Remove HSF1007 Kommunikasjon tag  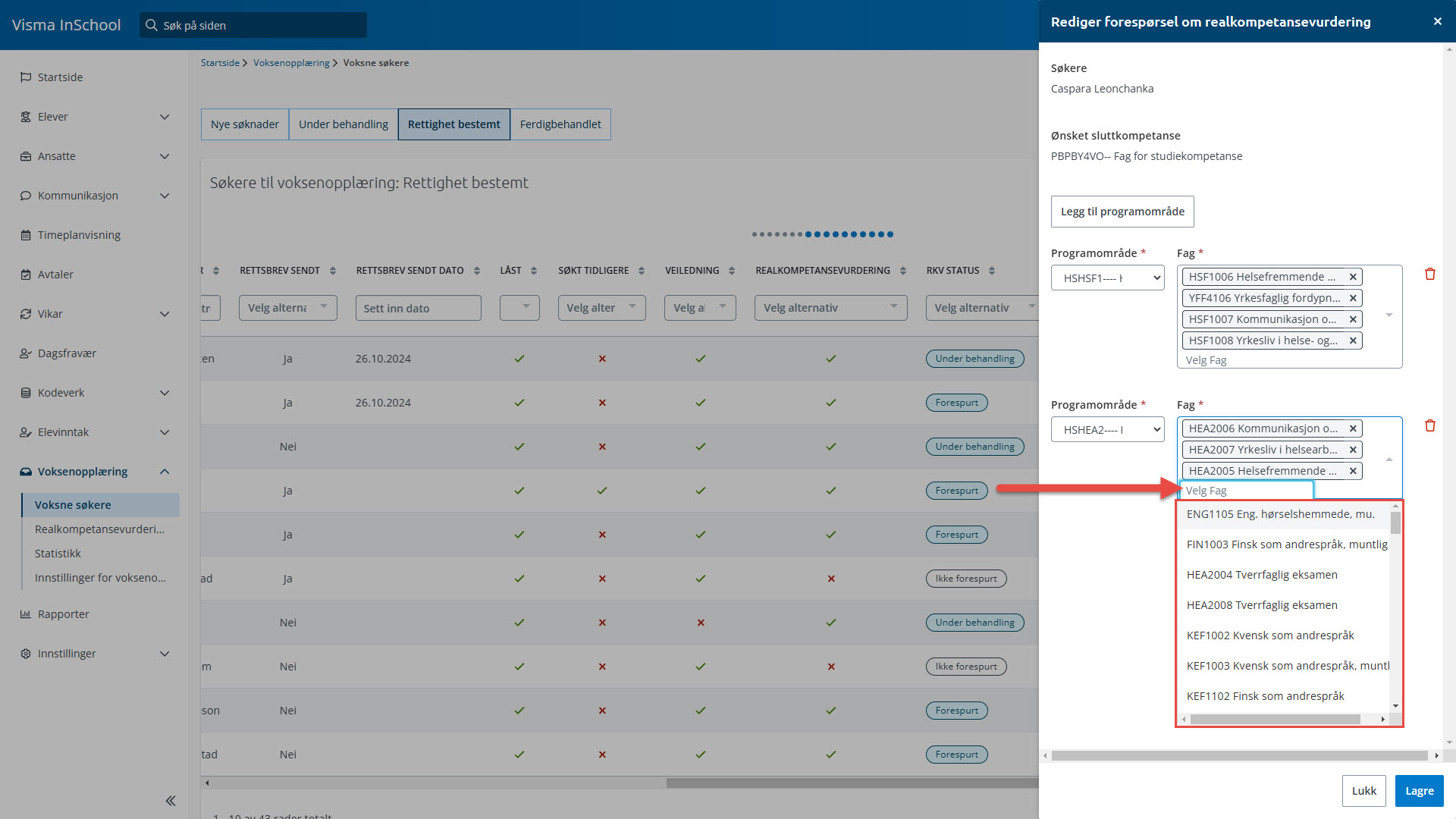(x=1353, y=319)
